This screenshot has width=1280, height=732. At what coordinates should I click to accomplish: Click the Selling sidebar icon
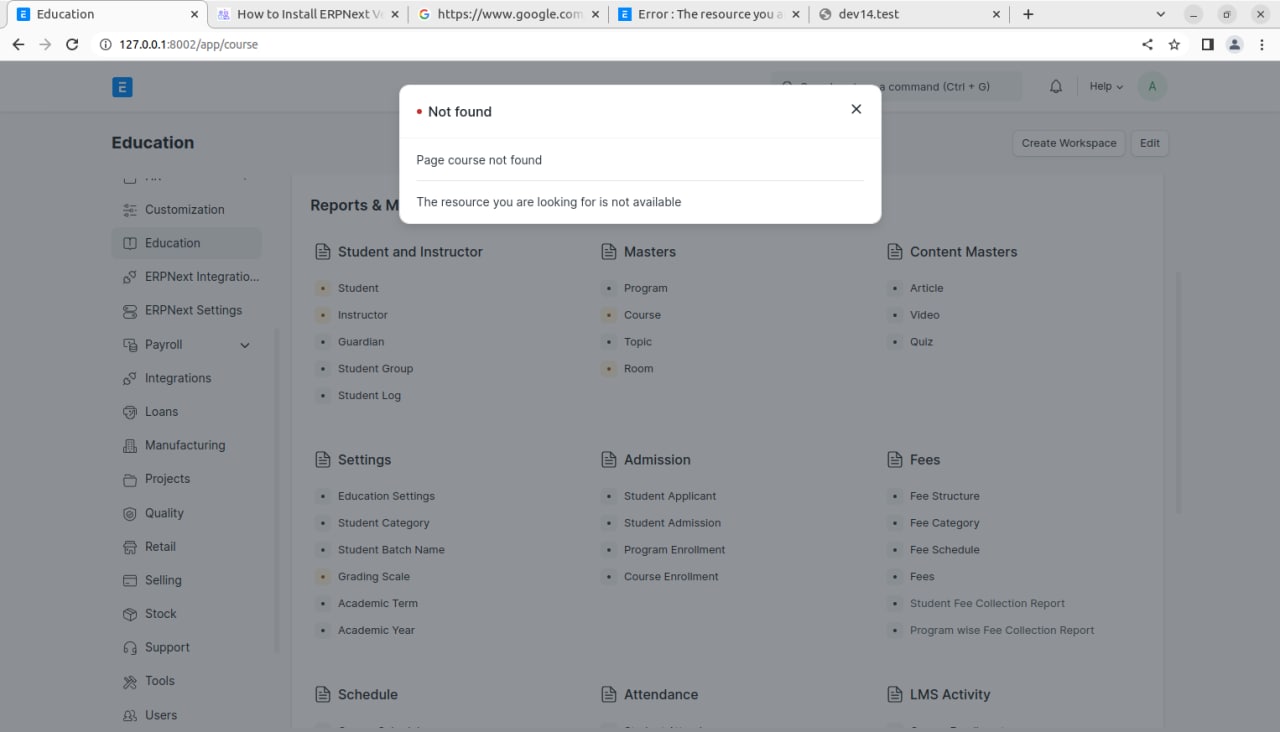129,580
